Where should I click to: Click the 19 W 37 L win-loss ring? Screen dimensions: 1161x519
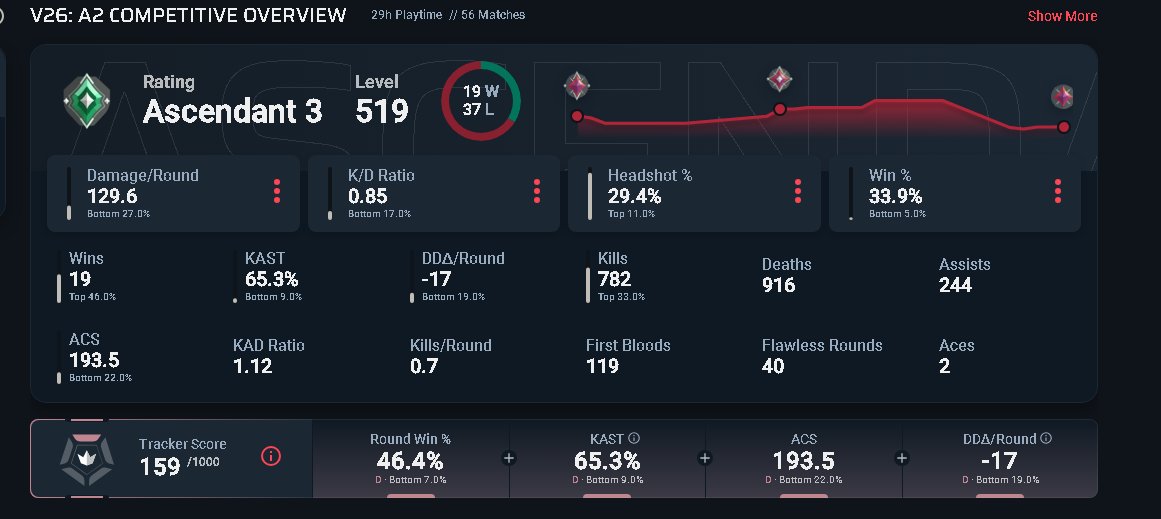click(x=481, y=100)
